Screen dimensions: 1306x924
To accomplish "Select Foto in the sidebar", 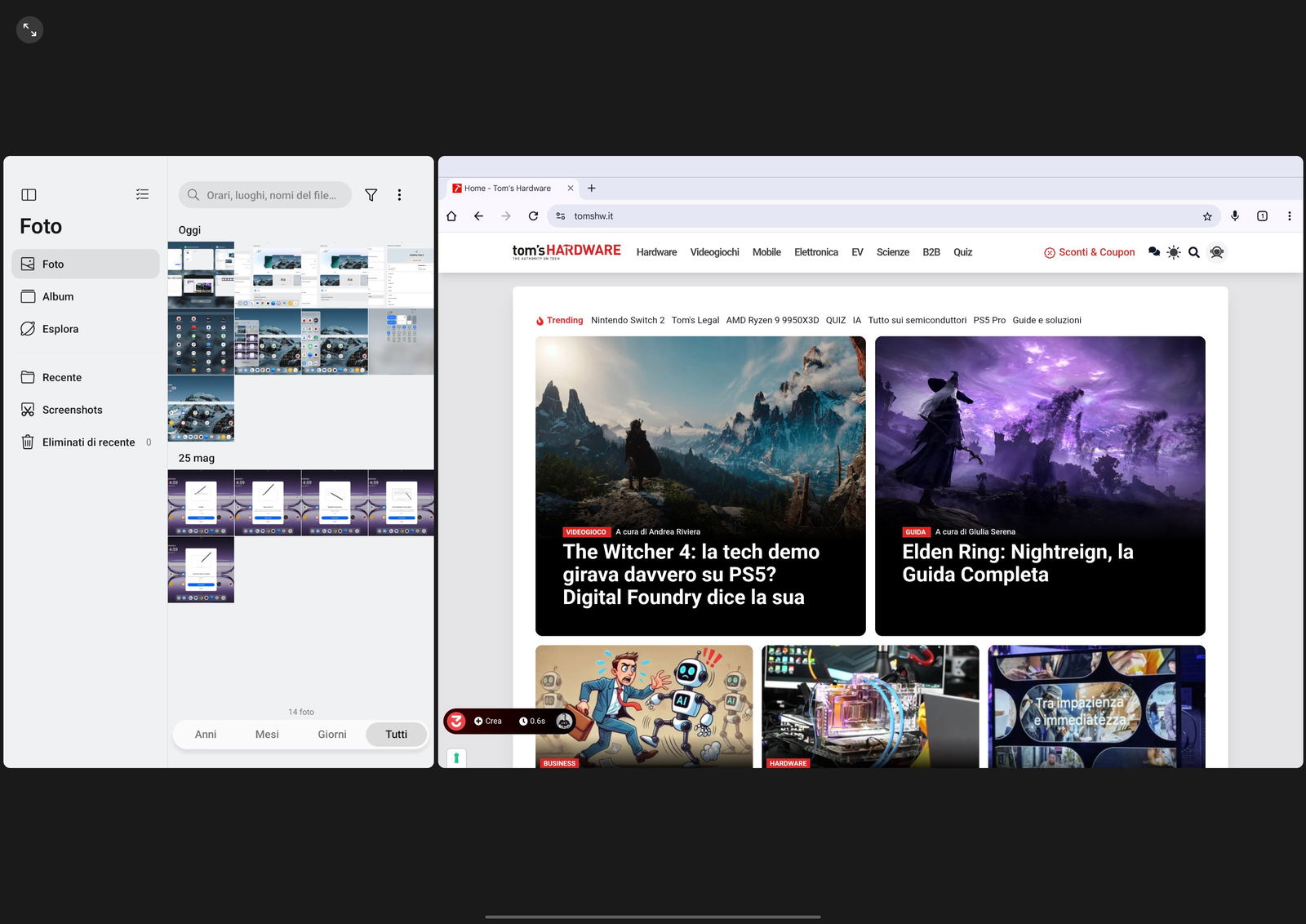I will click(x=86, y=264).
